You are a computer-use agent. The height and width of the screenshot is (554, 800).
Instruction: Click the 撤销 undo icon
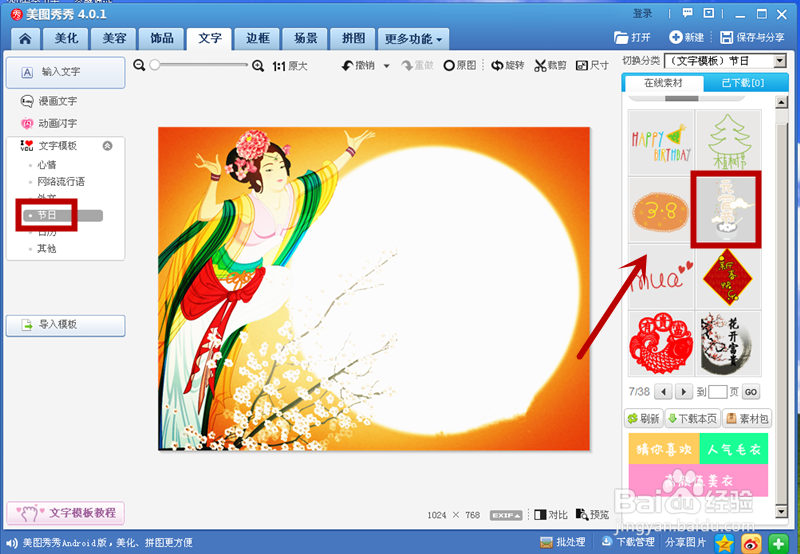(347, 65)
